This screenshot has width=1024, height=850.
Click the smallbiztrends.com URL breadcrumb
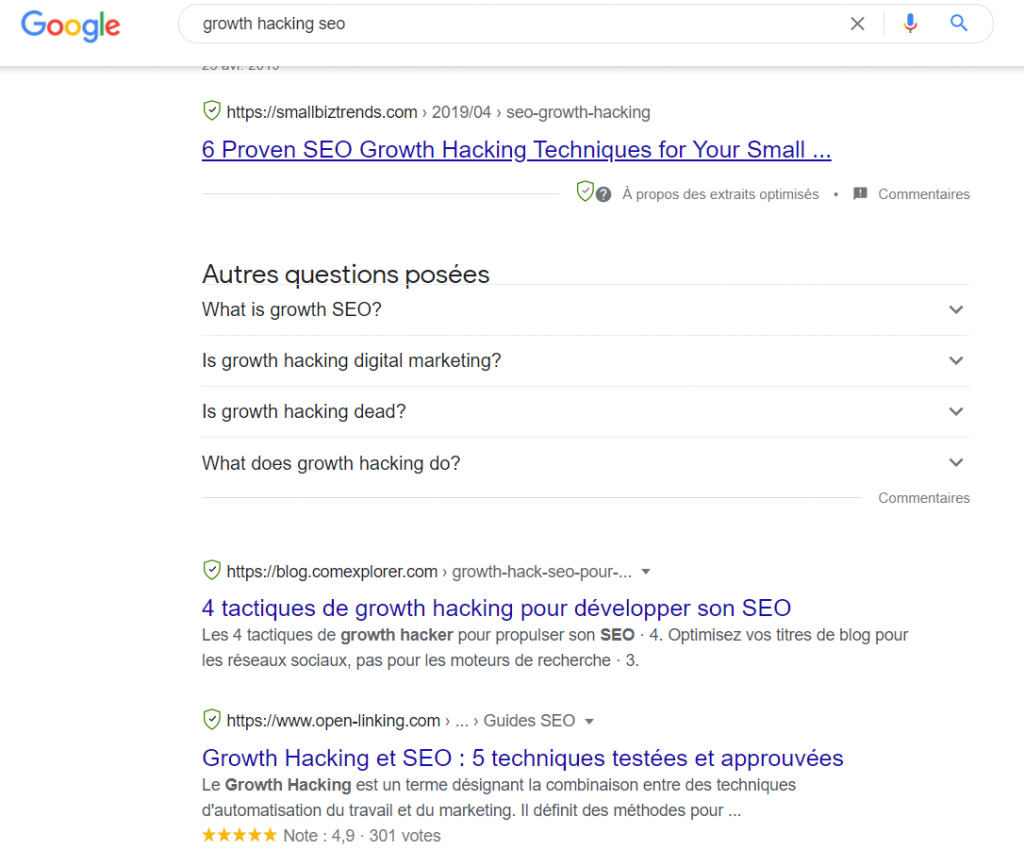(438, 112)
